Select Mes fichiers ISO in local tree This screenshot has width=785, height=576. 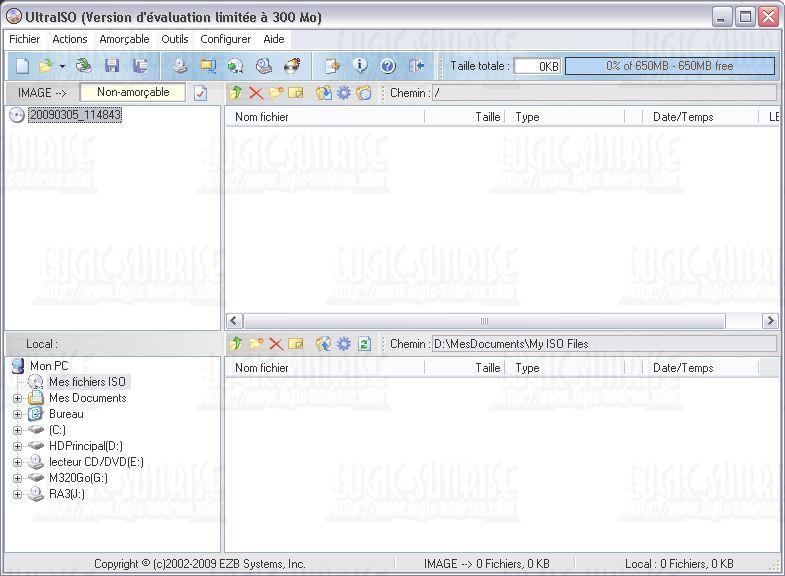click(x=87, y=382)
